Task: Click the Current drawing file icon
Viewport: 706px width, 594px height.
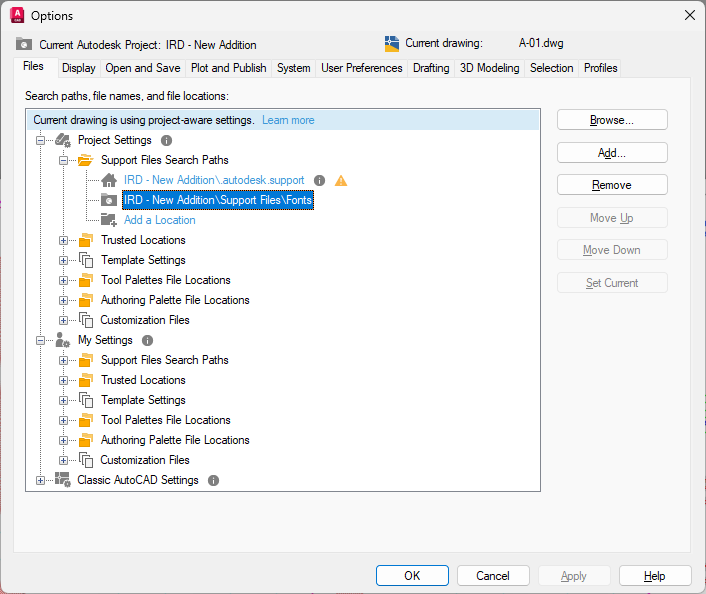Action: pyautogui.click(x=392, y=44)
